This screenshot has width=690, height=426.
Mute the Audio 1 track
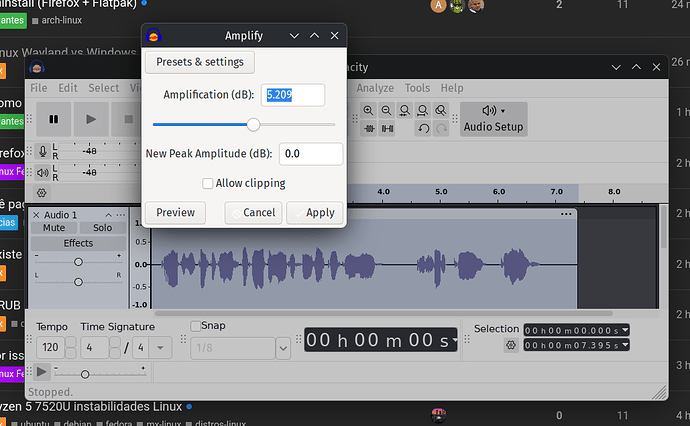(x=54, y=228)
